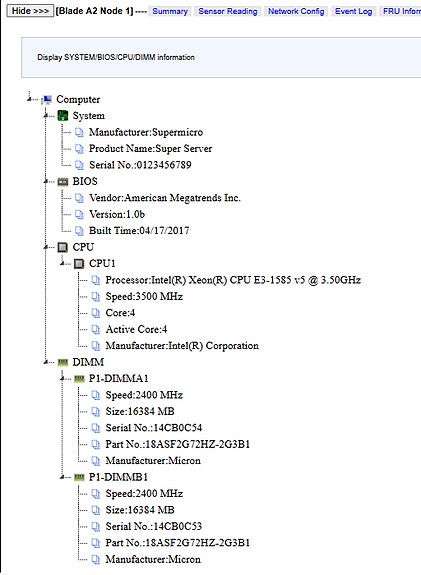Screen dimensions: 421x575
Task: Click the green System board icon
Action: (63, 116)
